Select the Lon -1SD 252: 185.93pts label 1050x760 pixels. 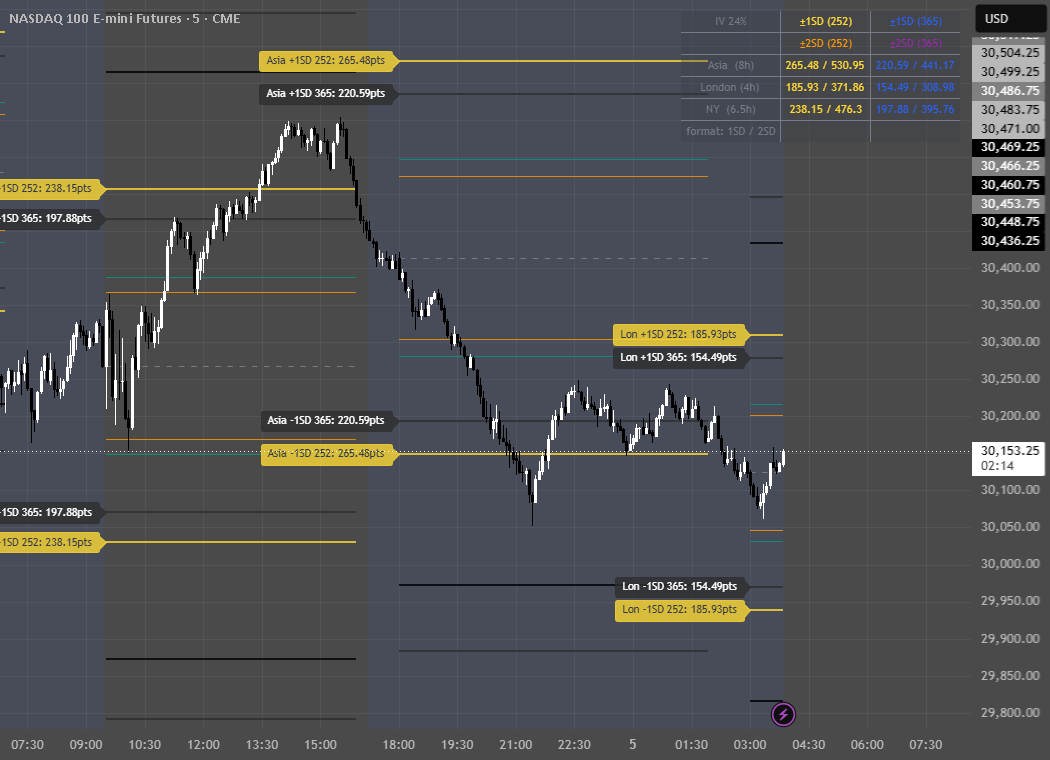680,609
